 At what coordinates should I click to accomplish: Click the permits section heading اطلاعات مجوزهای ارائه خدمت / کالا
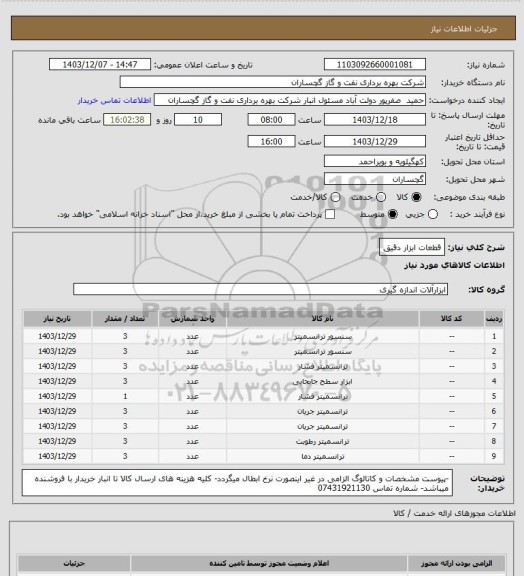pos(454,513)
